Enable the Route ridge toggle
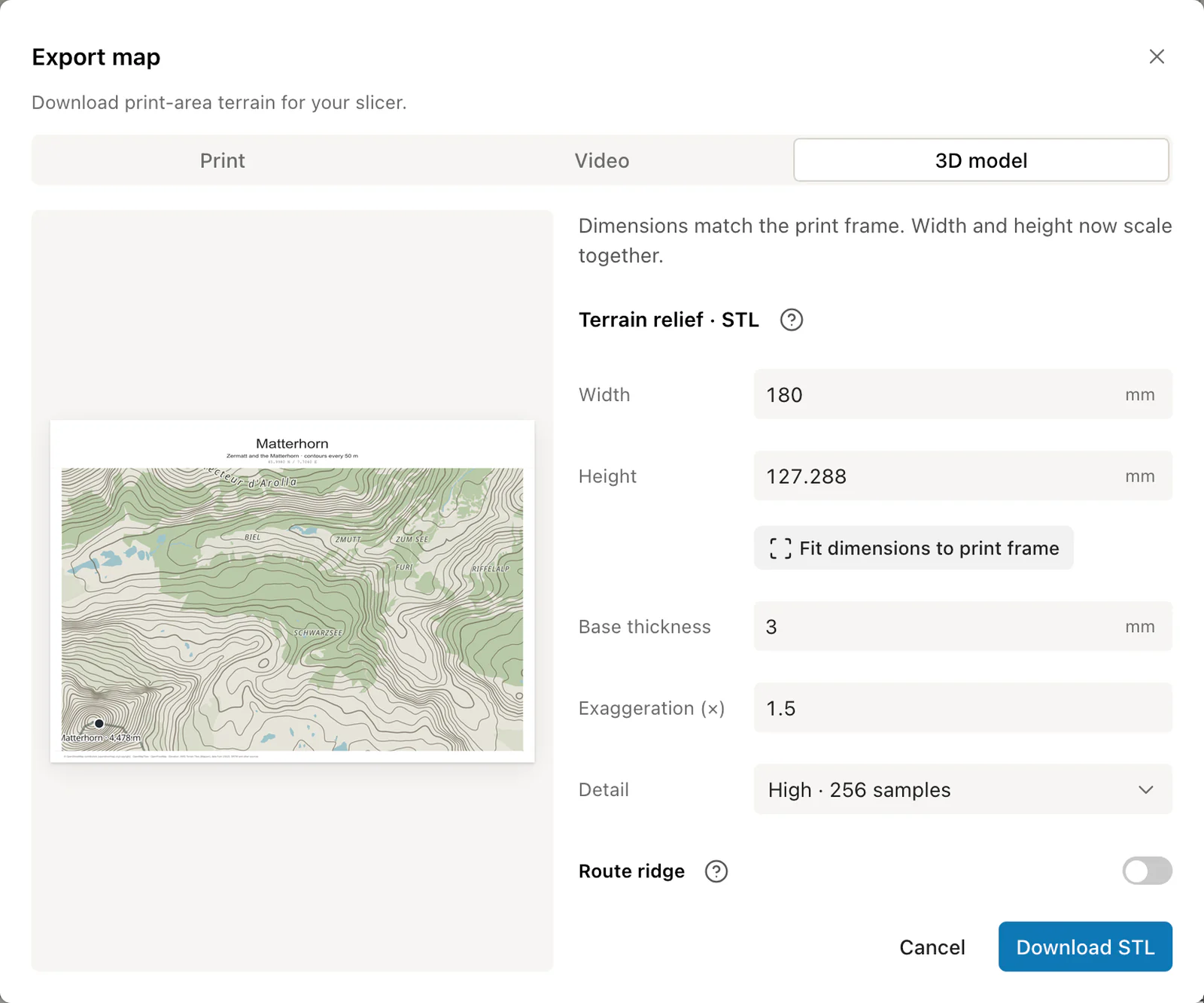1204x1003 pixels. click(1147, 871)
